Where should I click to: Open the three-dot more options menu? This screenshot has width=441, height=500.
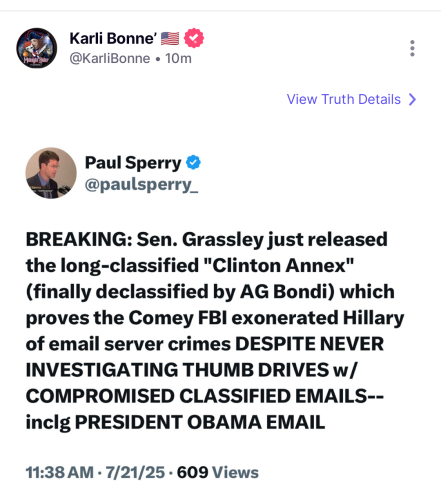[412, 48]
